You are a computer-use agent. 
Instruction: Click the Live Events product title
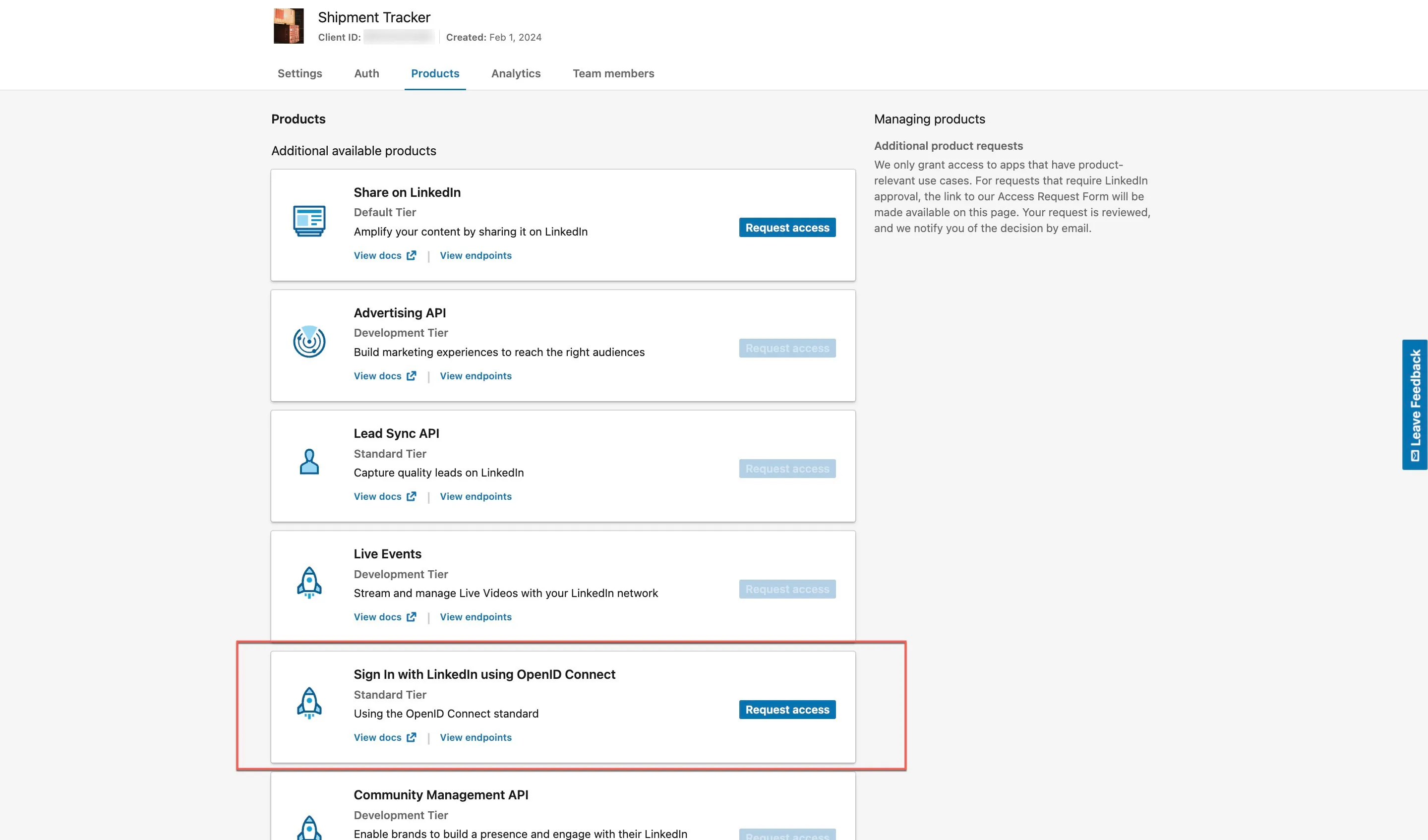pos(388,554)
